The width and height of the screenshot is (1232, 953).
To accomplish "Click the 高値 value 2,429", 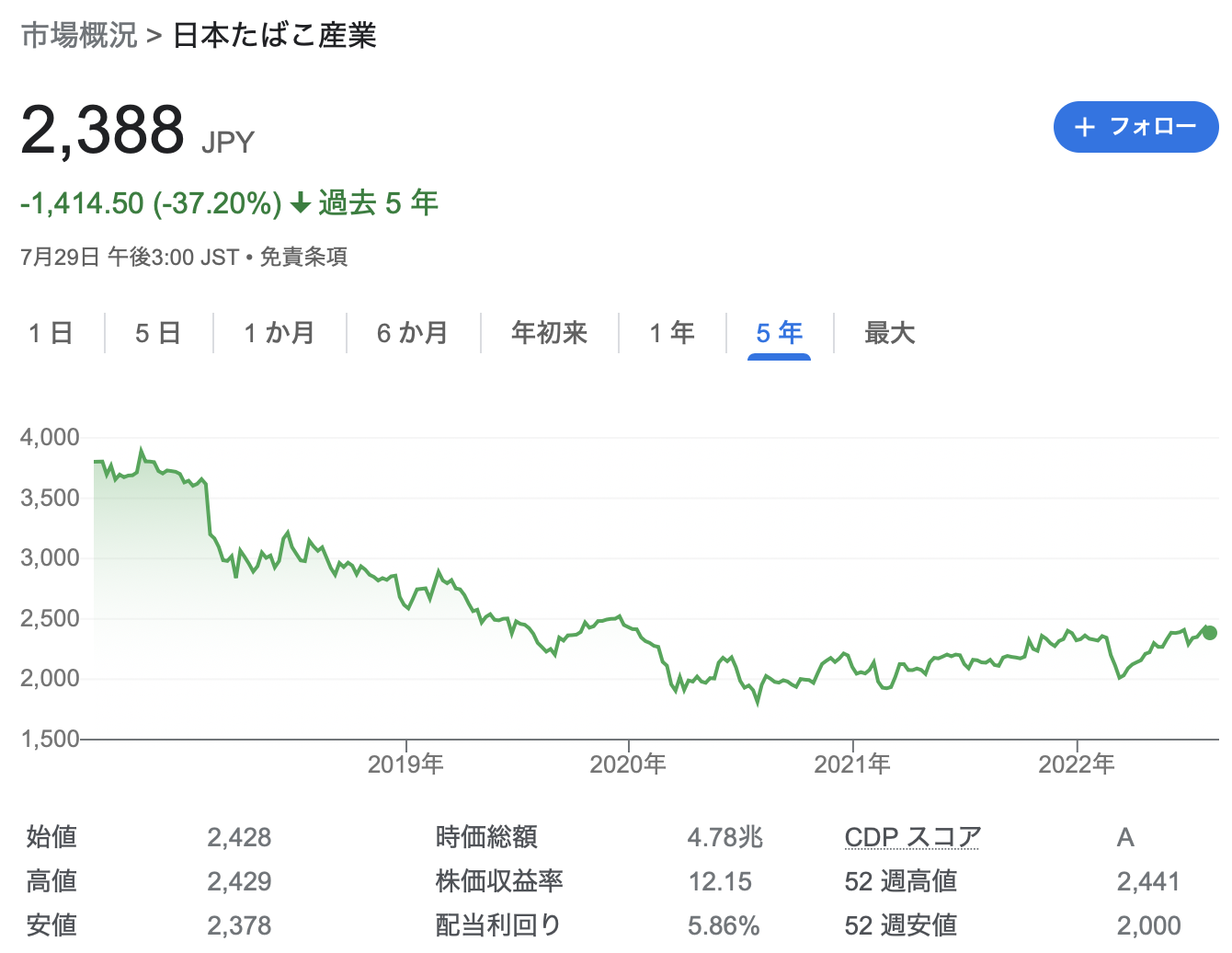I will pos(239,881).
